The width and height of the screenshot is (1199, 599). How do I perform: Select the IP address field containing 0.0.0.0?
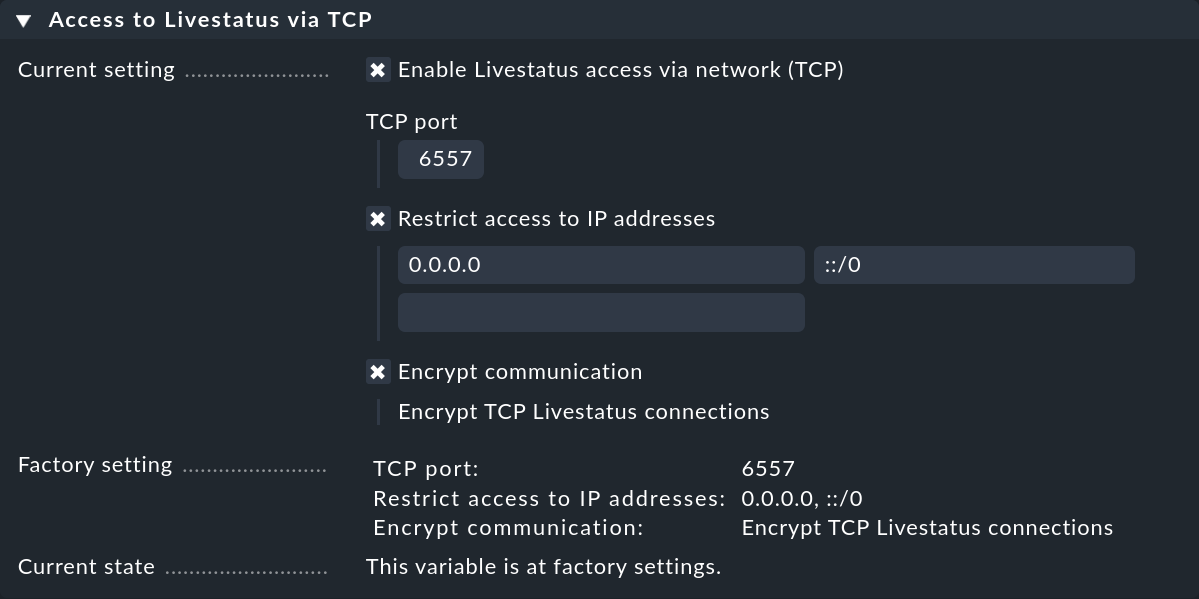click(x=600, y=264)
